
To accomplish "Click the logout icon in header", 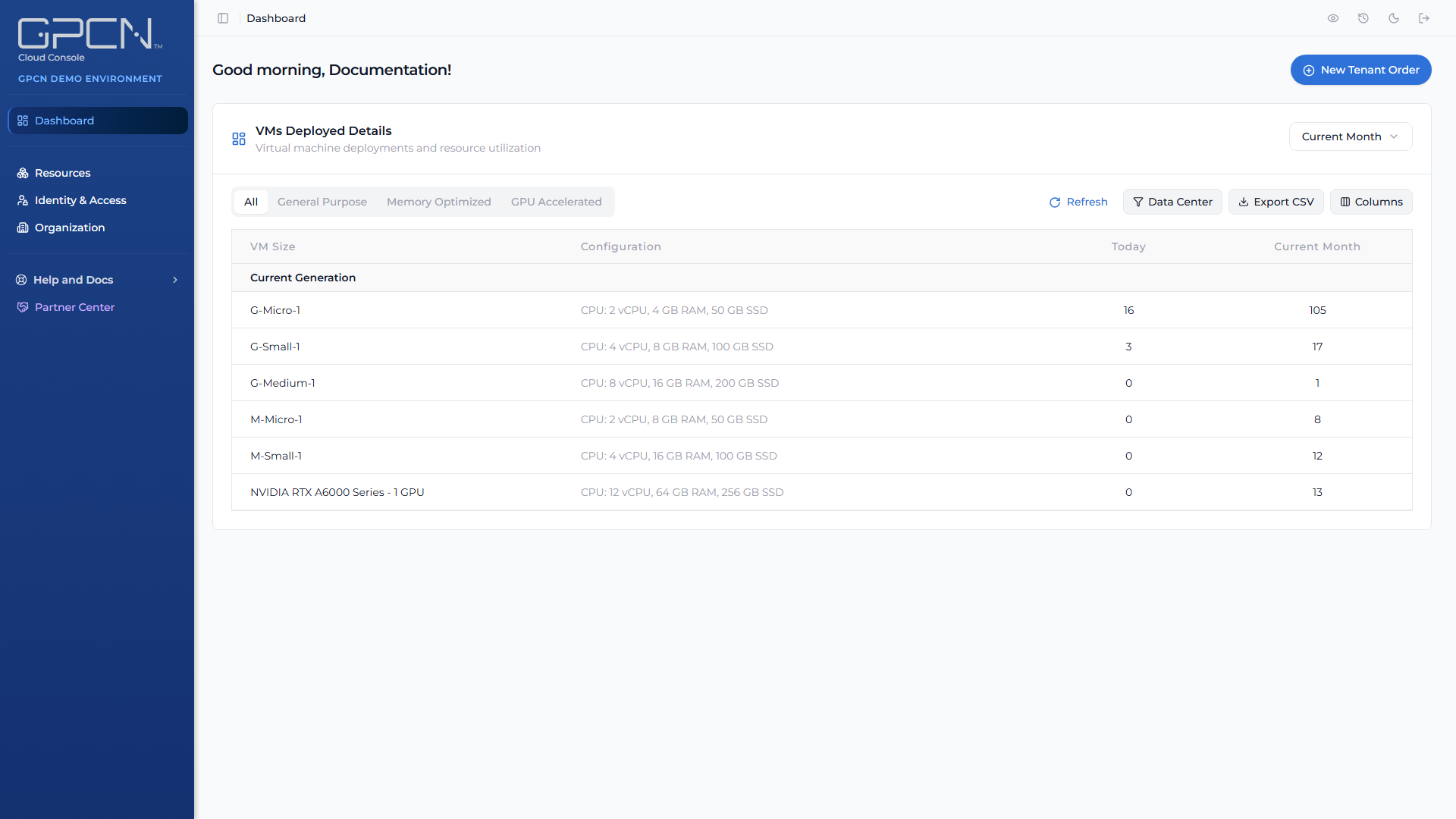I will [1424, 18].
